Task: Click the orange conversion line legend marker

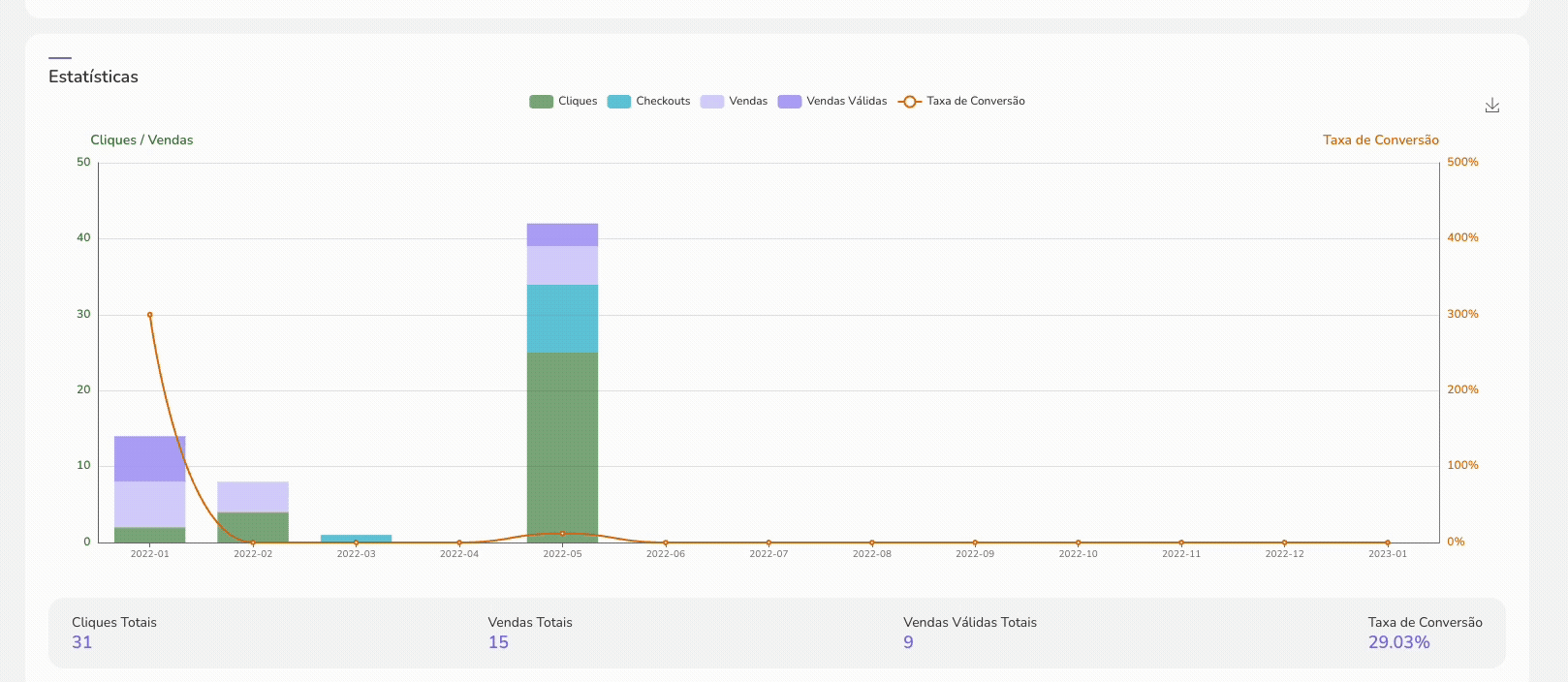Action: tap(909, 102)
